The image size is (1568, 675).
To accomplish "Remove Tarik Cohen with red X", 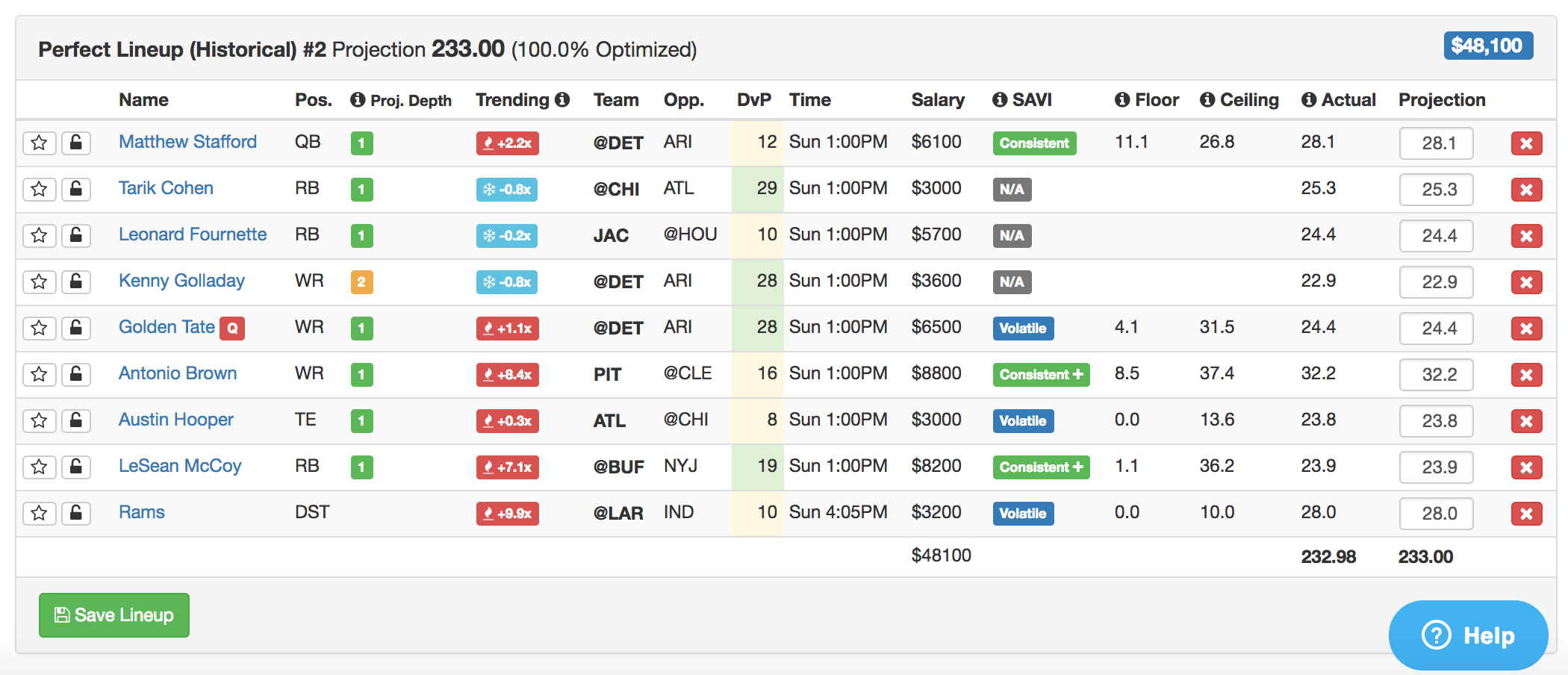I will [x=1526, y=190].
